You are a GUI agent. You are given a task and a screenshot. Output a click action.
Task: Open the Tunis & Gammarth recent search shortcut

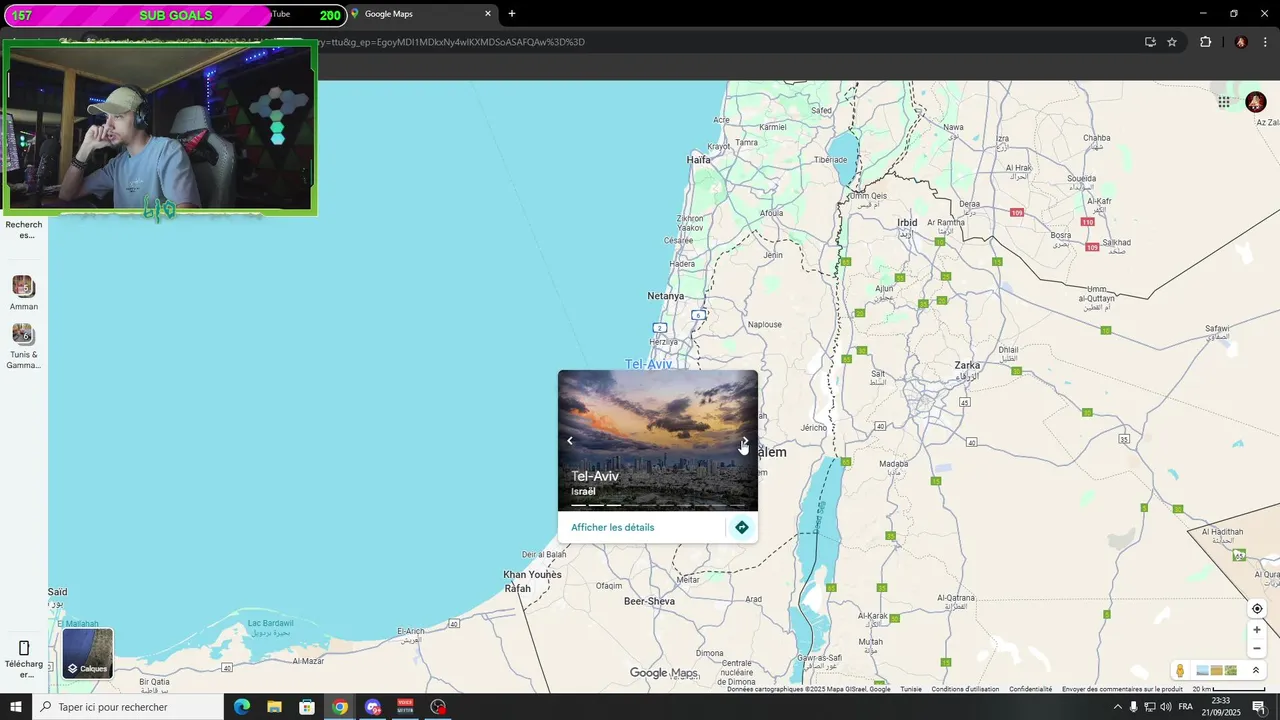tap(23, 346)
